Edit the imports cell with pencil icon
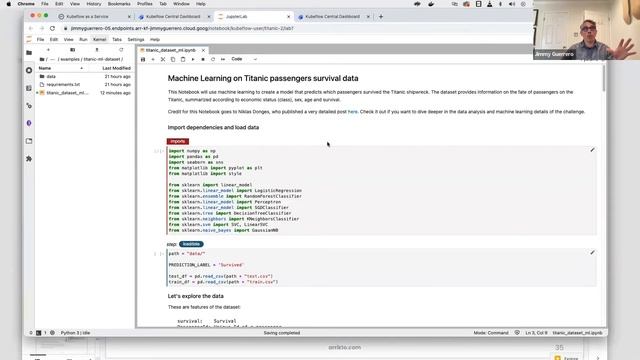The image size is (640, 360). point(592,150)
